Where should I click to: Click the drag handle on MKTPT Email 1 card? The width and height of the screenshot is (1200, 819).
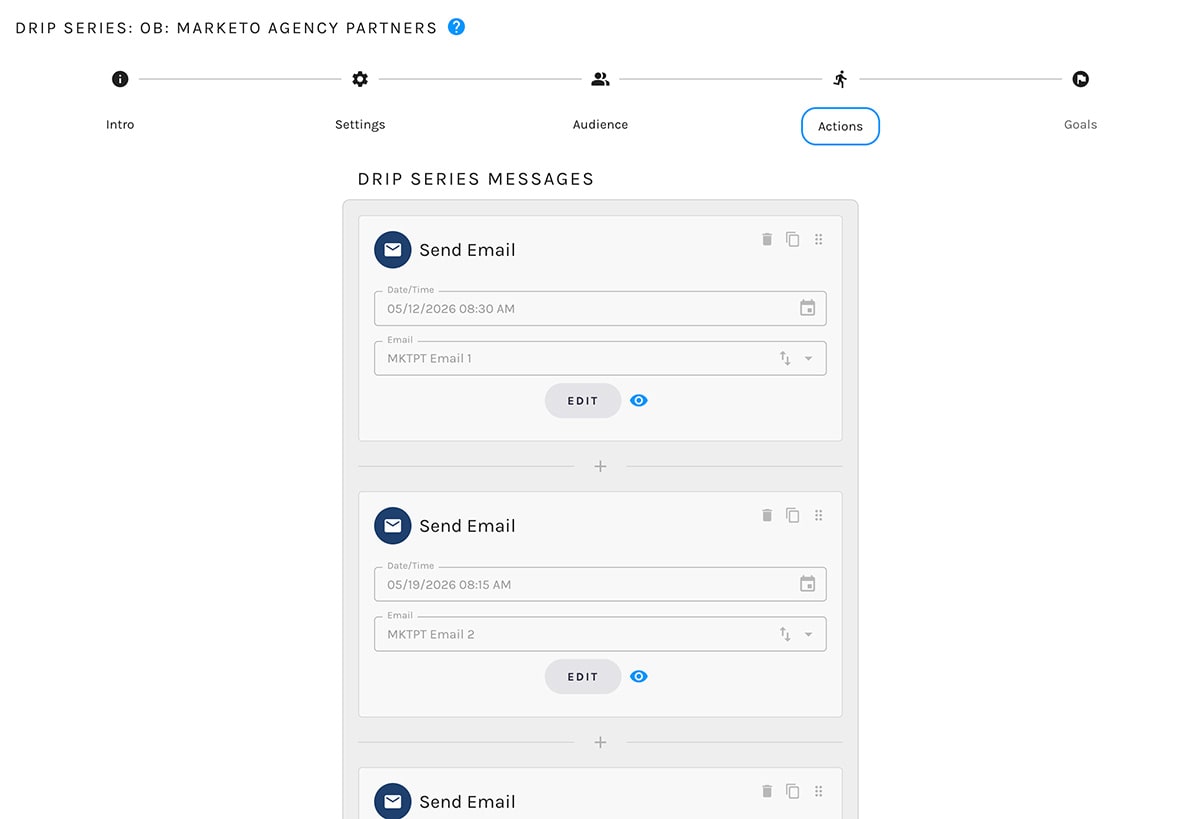(x=818, y=239)
